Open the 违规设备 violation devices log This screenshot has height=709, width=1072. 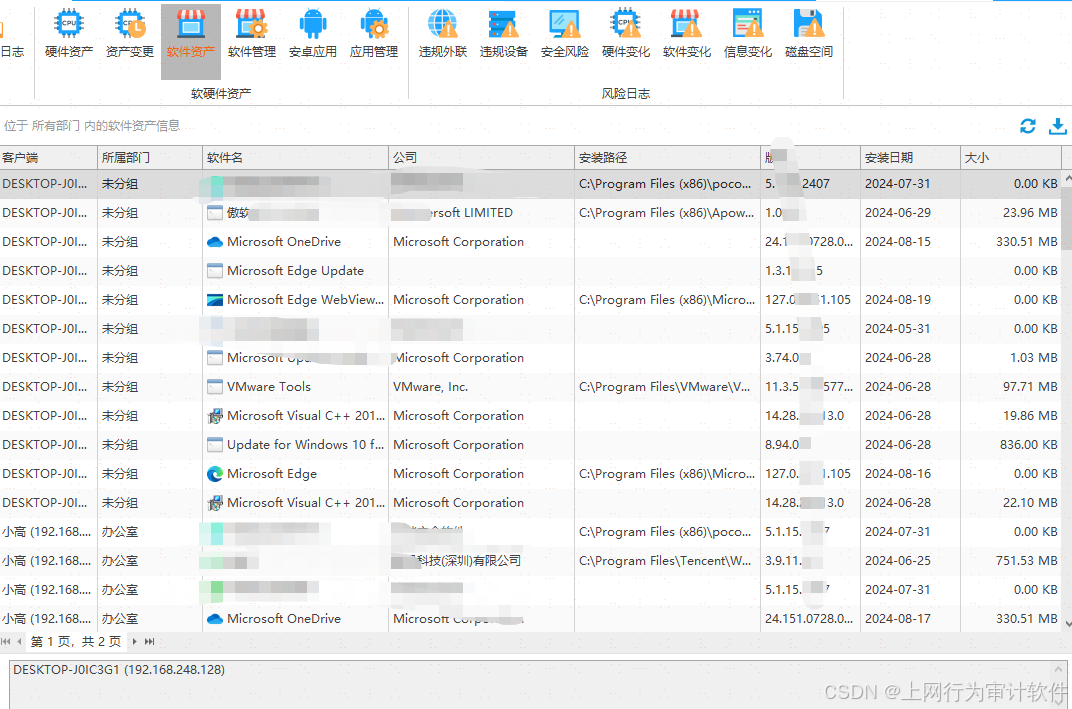(504, 33)
